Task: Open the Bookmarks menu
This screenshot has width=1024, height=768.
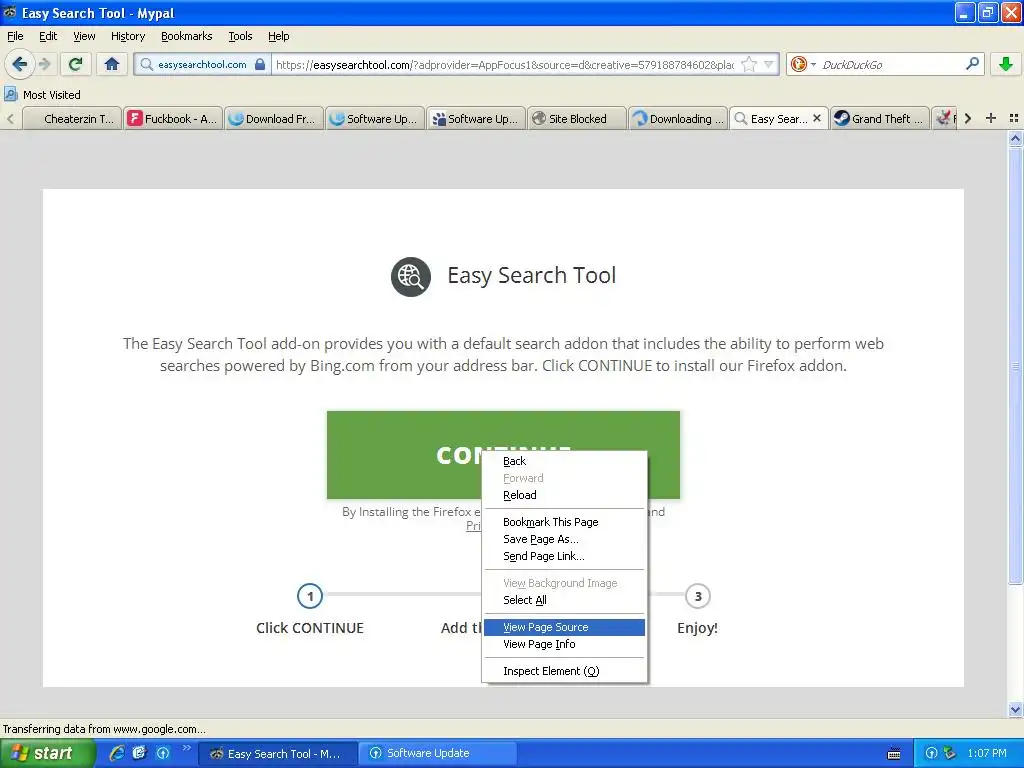Action: click(187, 37)
